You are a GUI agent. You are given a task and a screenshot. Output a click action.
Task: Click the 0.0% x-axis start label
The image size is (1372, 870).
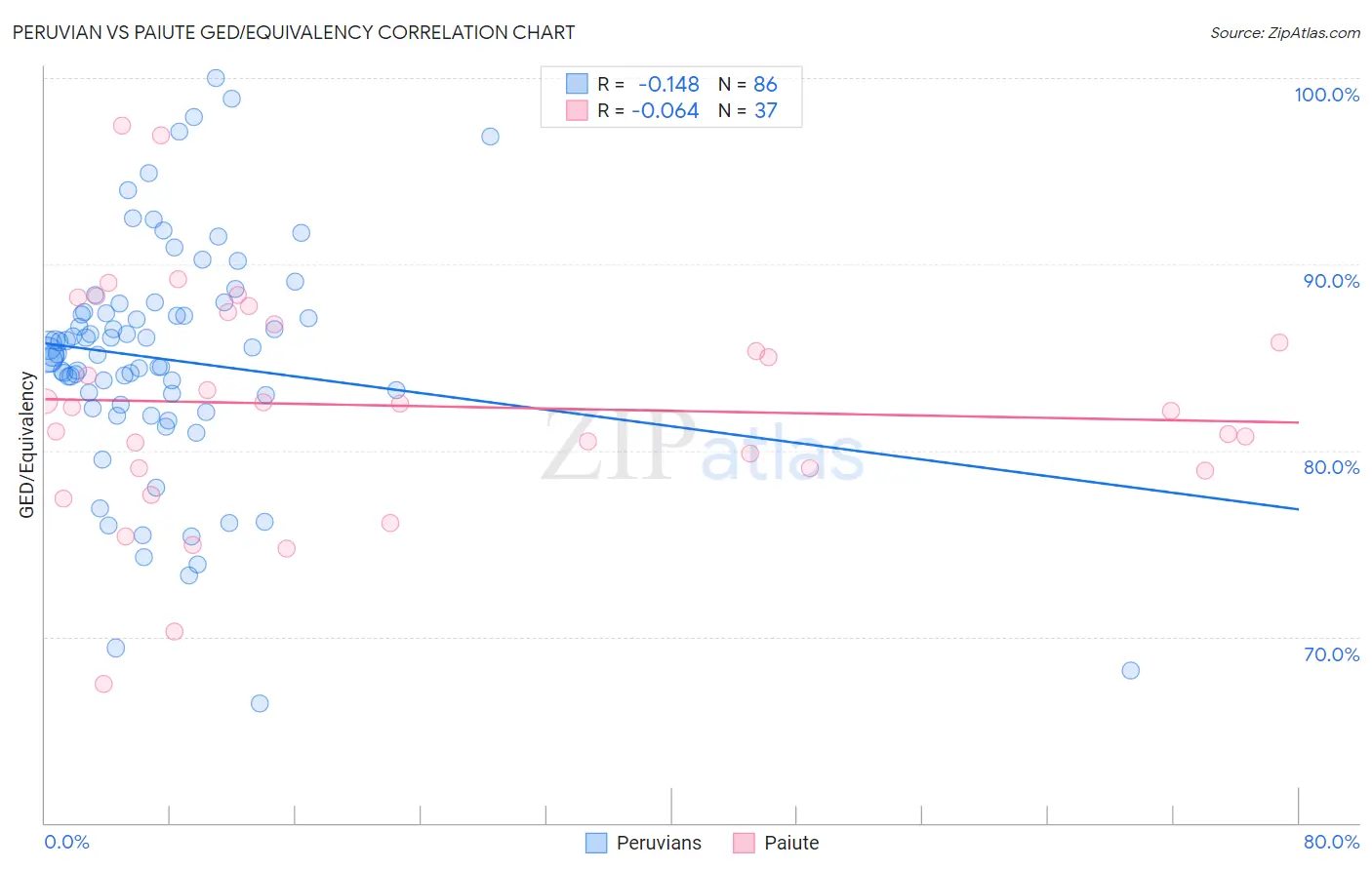(67, 842)
